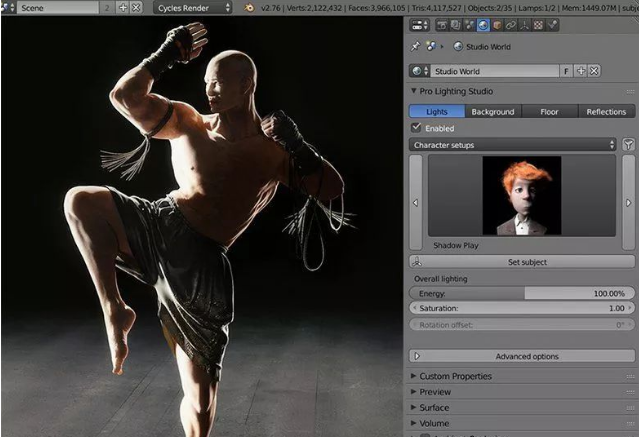Click the filter icon beside Character setups
This screenshot has width=639, height=437.
pos(629,145)
